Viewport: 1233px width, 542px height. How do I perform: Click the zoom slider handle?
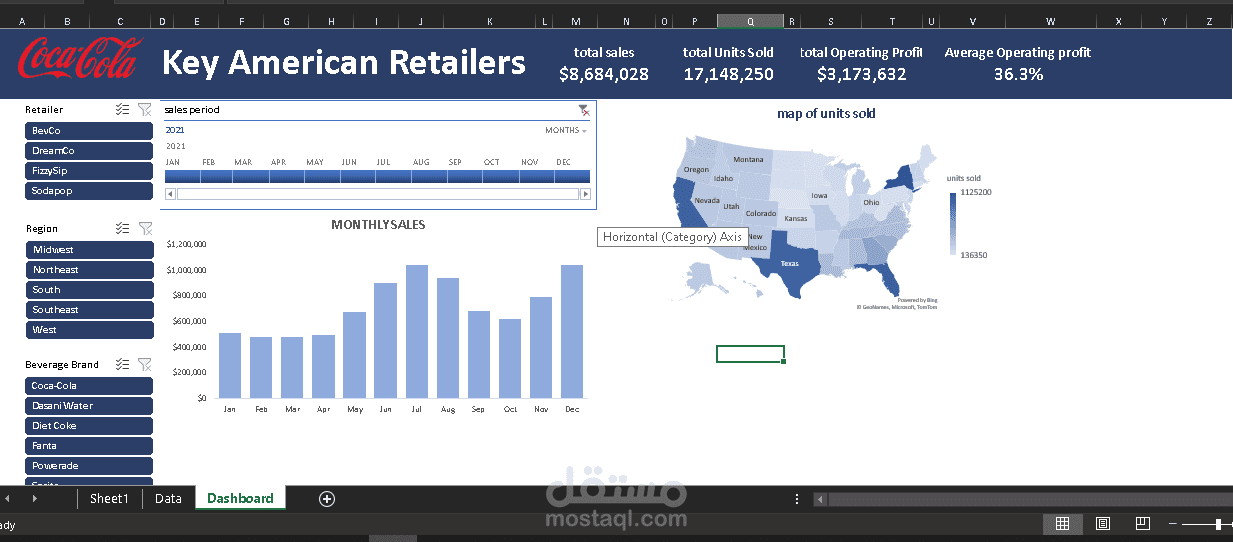1218,524
